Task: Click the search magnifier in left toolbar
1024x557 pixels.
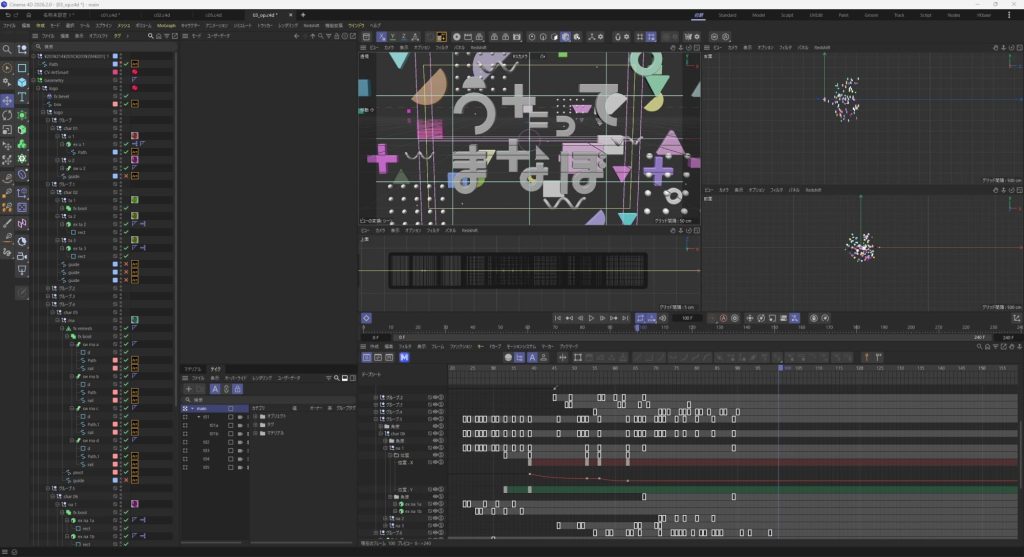Action: 7,49
